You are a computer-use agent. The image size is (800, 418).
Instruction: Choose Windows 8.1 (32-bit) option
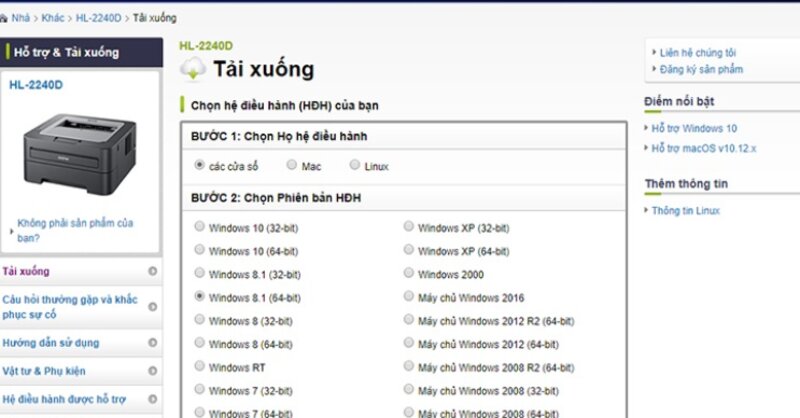(x=199, y=273)
